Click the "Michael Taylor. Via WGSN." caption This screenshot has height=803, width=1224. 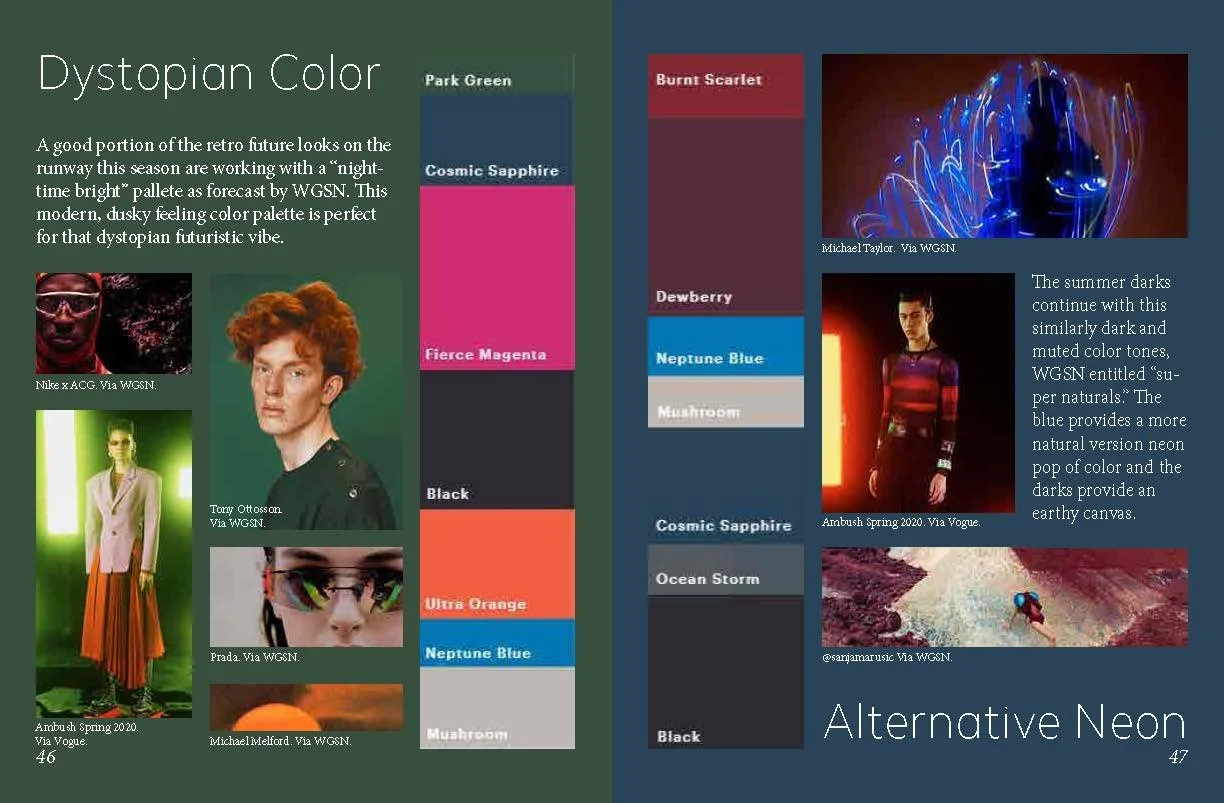pos(888,248)
